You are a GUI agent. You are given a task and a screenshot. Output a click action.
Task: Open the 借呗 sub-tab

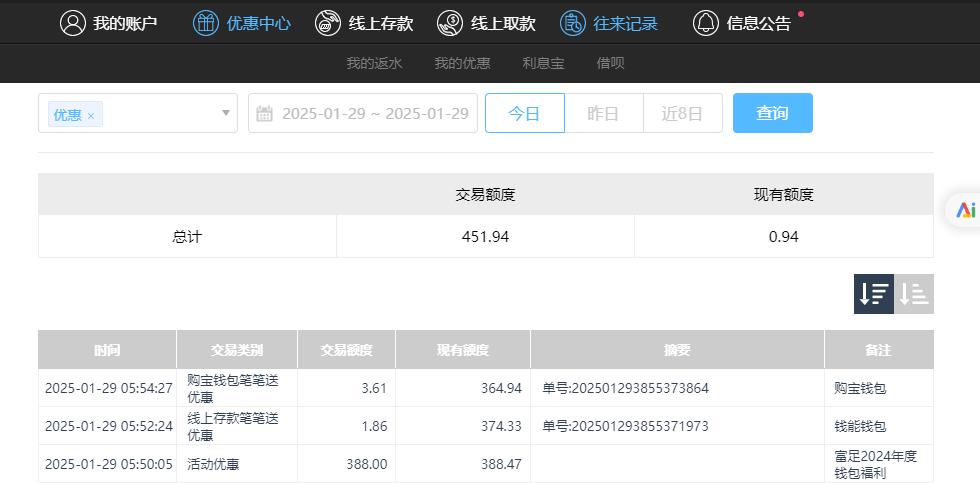click(610, 63)
